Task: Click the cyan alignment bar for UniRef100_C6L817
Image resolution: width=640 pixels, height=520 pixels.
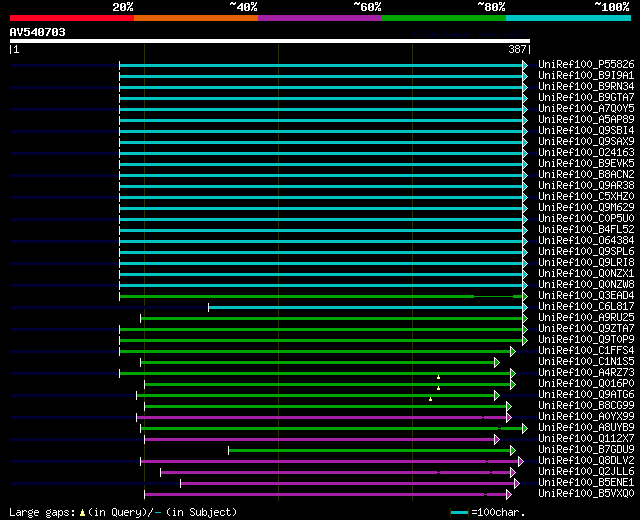Action: [x=366, y=307]
